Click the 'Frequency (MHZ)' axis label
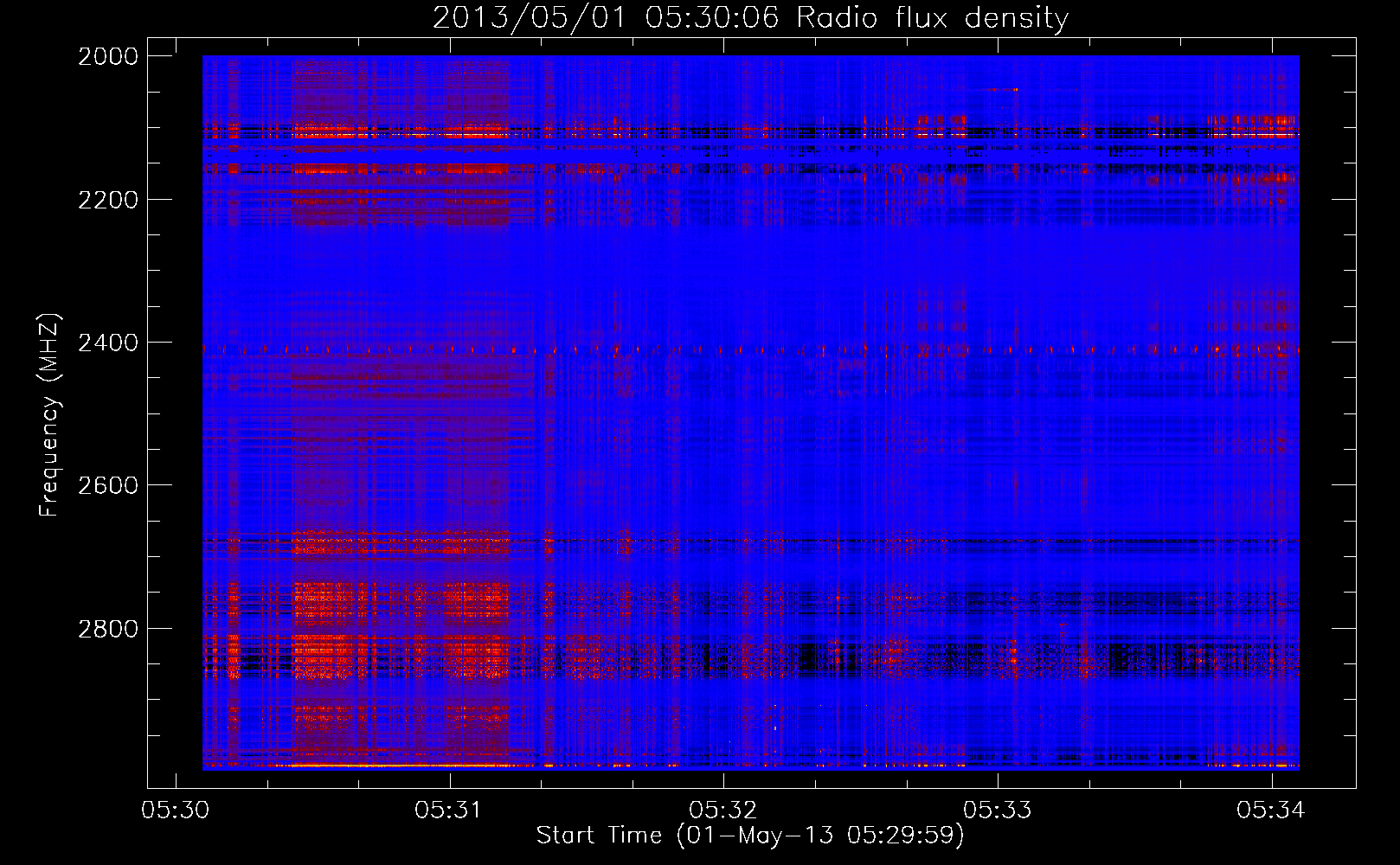Viewport: 1400px width, 865px height. (49, 414)
